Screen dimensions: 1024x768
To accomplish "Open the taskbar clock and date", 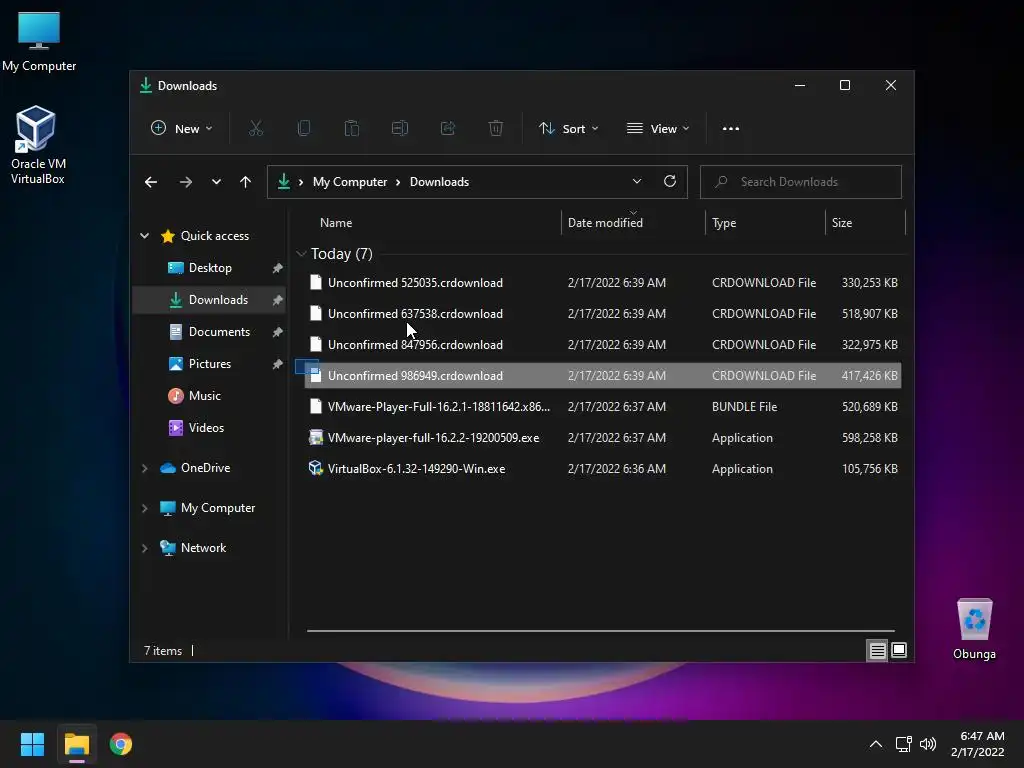I will [x=978, y=744].
